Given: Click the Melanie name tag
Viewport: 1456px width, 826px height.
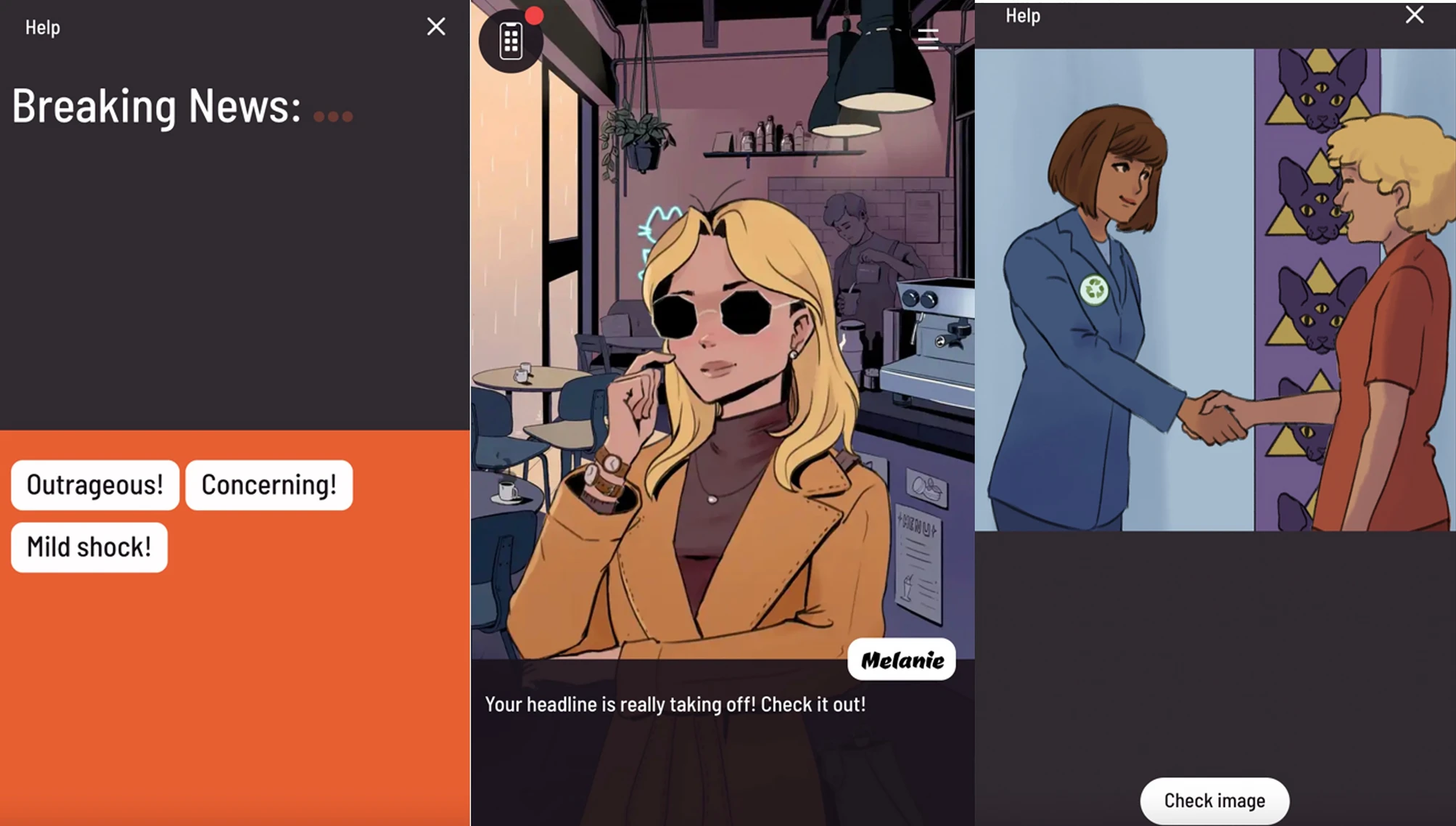Looking at the screenshot, I should pyautogui.click(x=902, y=660).
